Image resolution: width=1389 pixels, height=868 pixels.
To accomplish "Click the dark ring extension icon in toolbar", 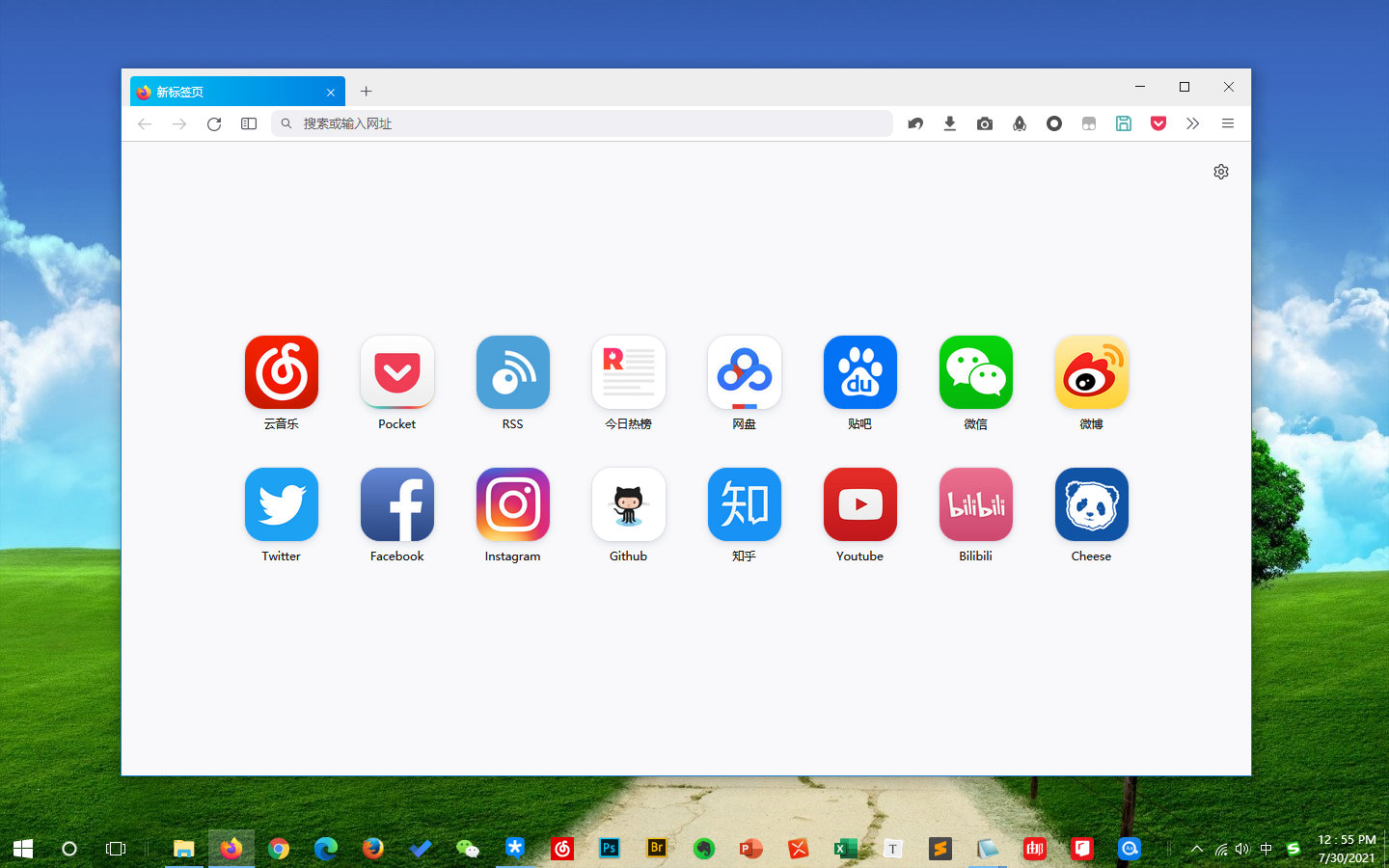I will pyautogui.click(x=1054, y=123).
